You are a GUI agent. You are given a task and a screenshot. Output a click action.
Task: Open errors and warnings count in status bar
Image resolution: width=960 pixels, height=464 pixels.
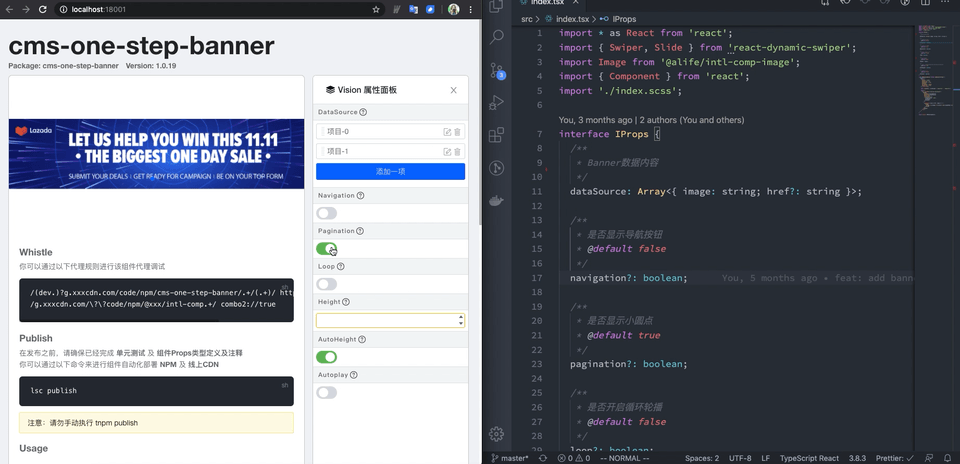coord(574,458)
